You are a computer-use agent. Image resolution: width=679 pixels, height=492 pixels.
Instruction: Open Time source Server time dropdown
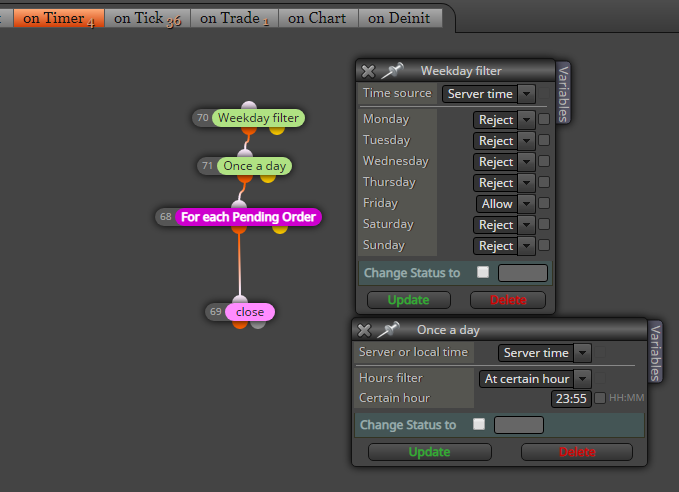click(488, 94)
